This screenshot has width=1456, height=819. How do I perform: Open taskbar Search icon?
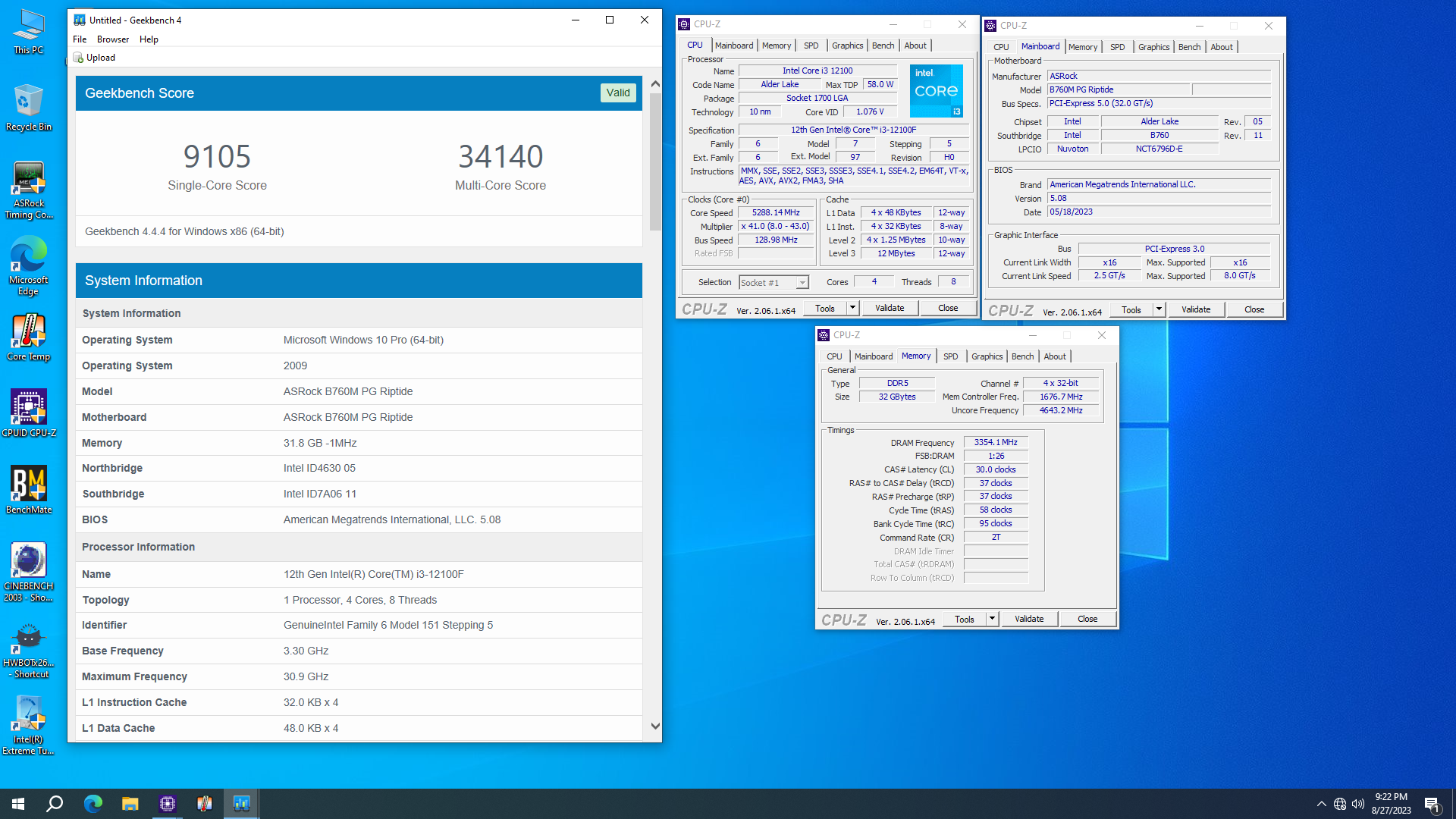pos(55,804)
